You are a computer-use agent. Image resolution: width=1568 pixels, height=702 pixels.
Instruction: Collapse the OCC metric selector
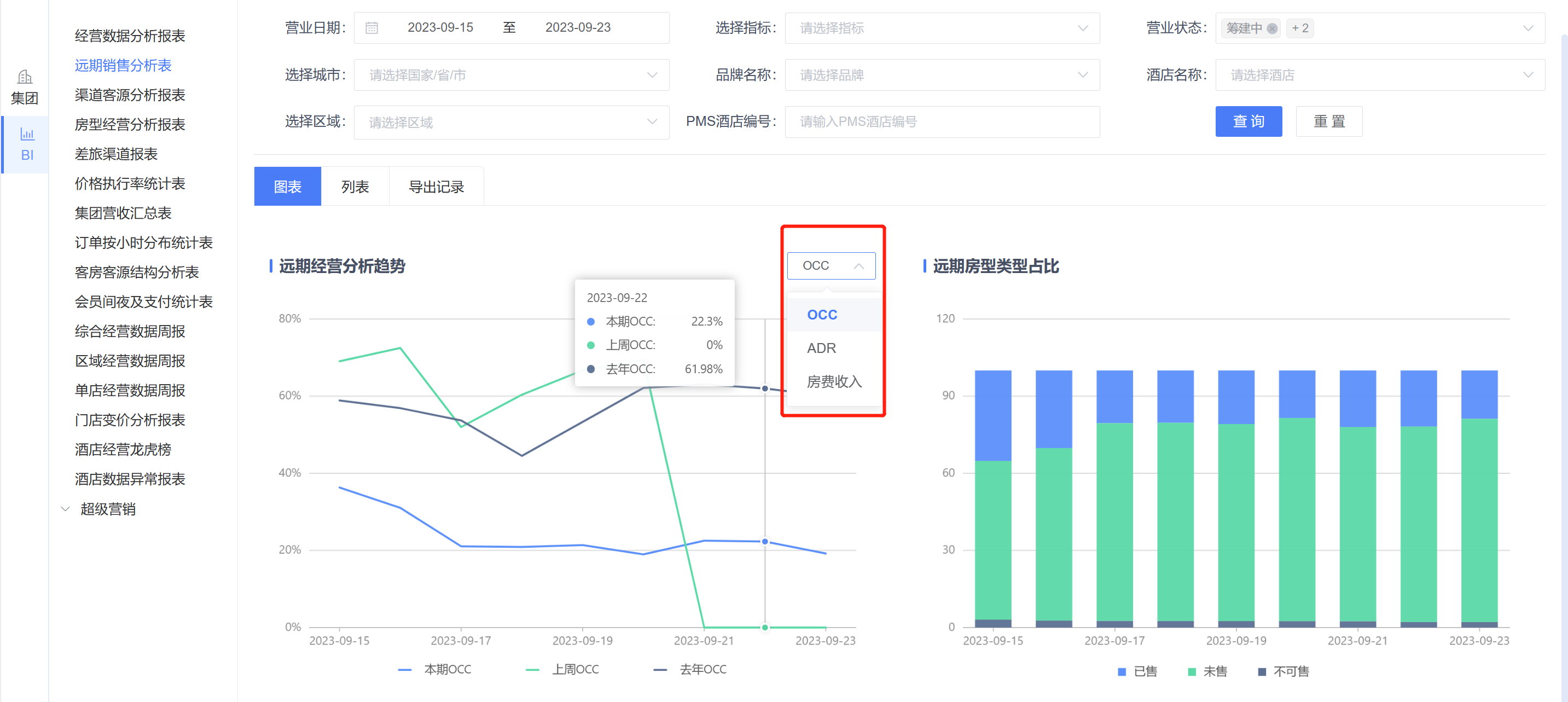pyautogui.click(x=831, y=265)
